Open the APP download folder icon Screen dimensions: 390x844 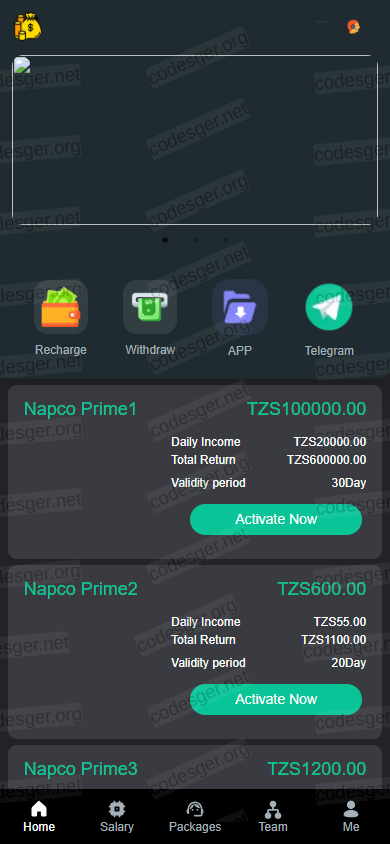239,307
